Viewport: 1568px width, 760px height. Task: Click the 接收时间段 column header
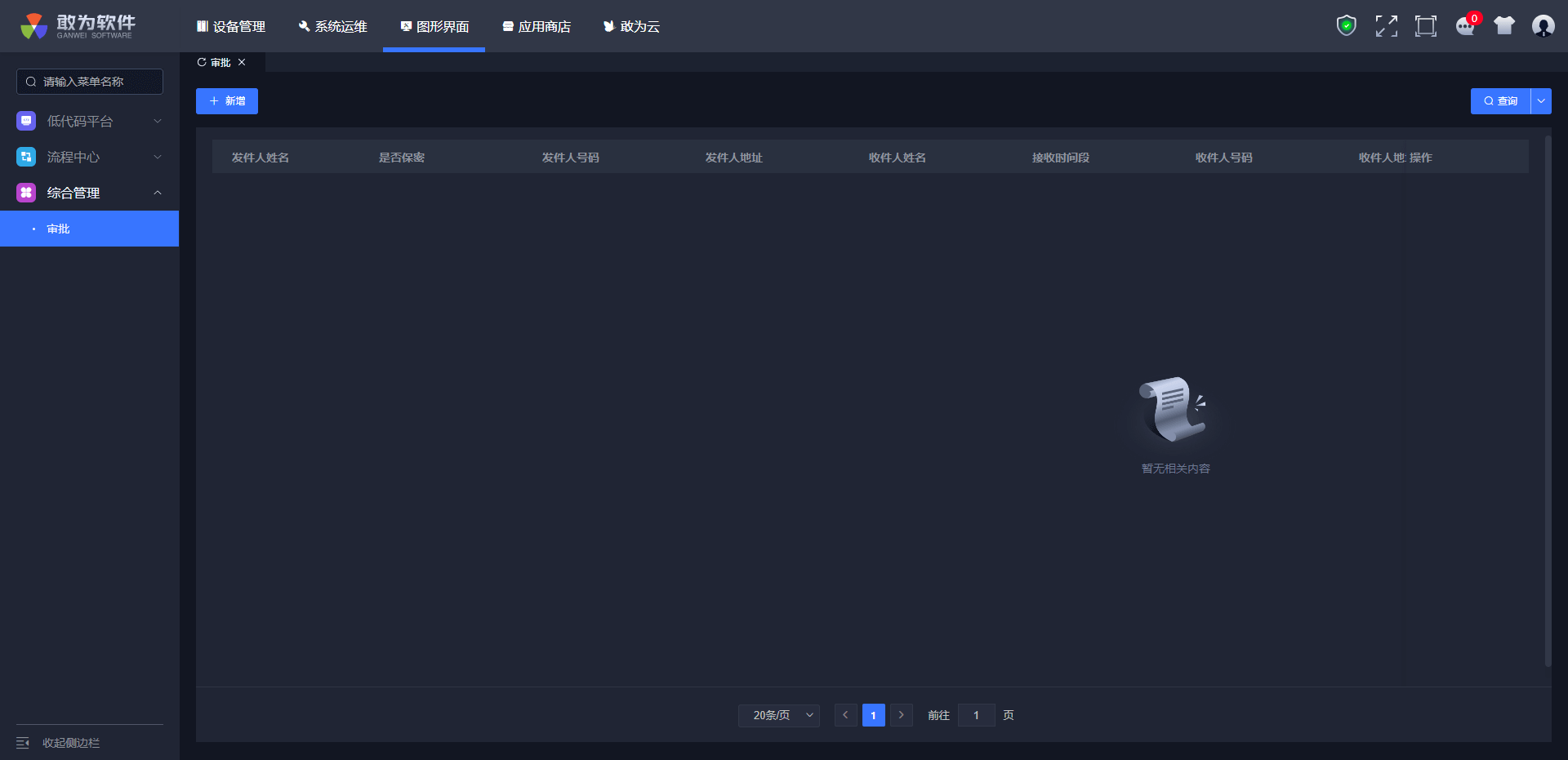point(1061,158)
